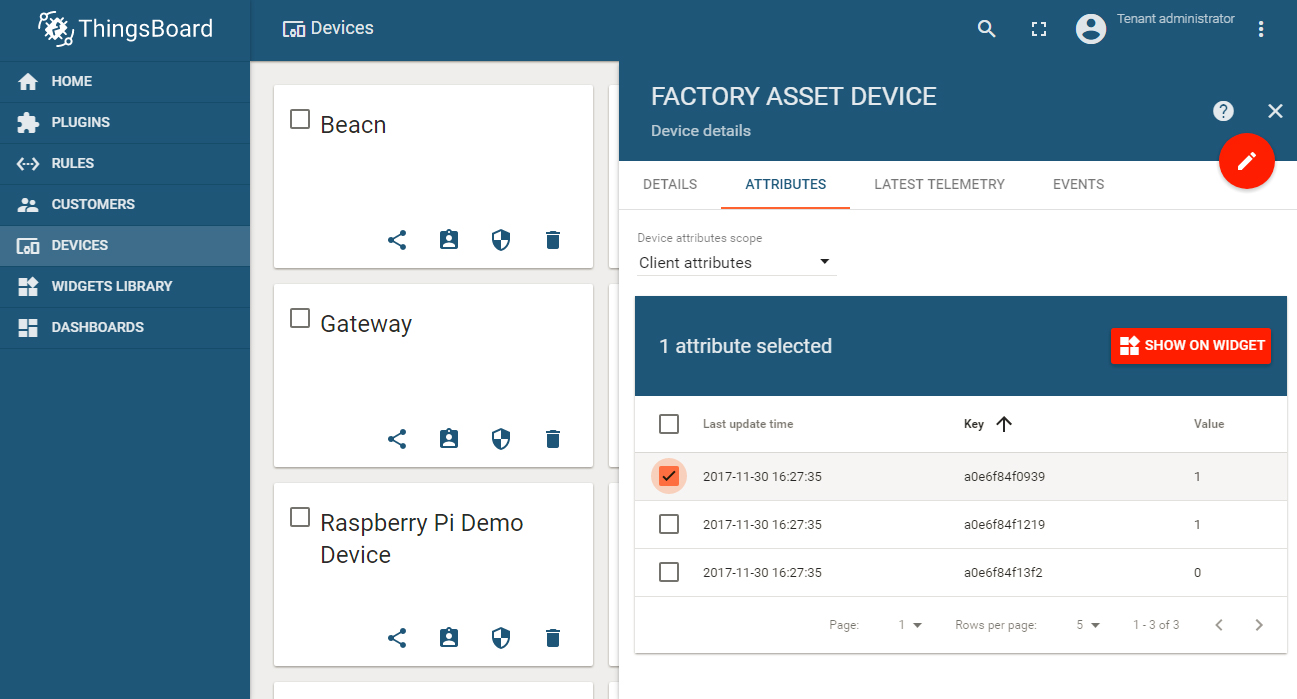1297x699 pixels.
Task: Open Devices in sidebar
Action: click(125, 245)
